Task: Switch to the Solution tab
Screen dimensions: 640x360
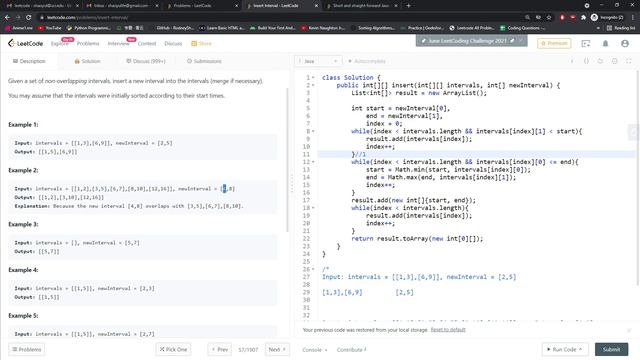Action: 87,61
